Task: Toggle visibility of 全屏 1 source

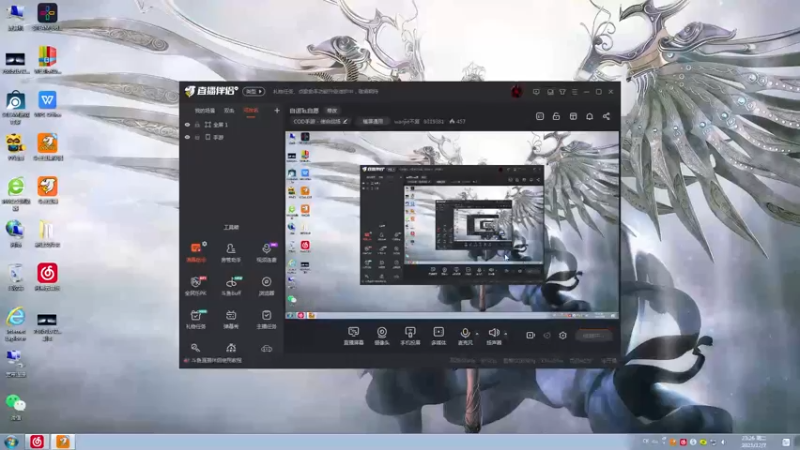Action: (x=187, y=124)
